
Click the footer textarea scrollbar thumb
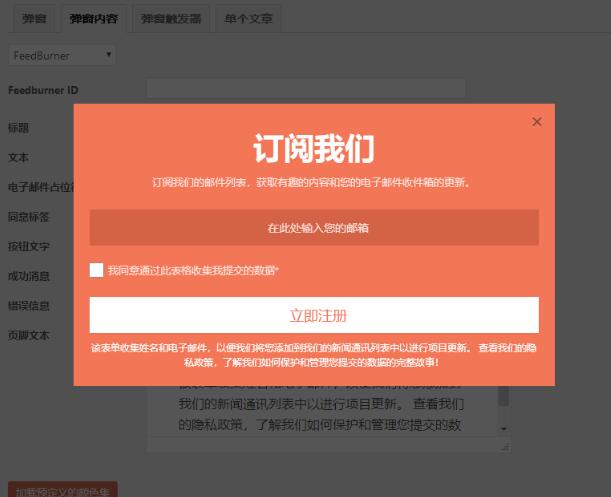[x=504, y=396]
